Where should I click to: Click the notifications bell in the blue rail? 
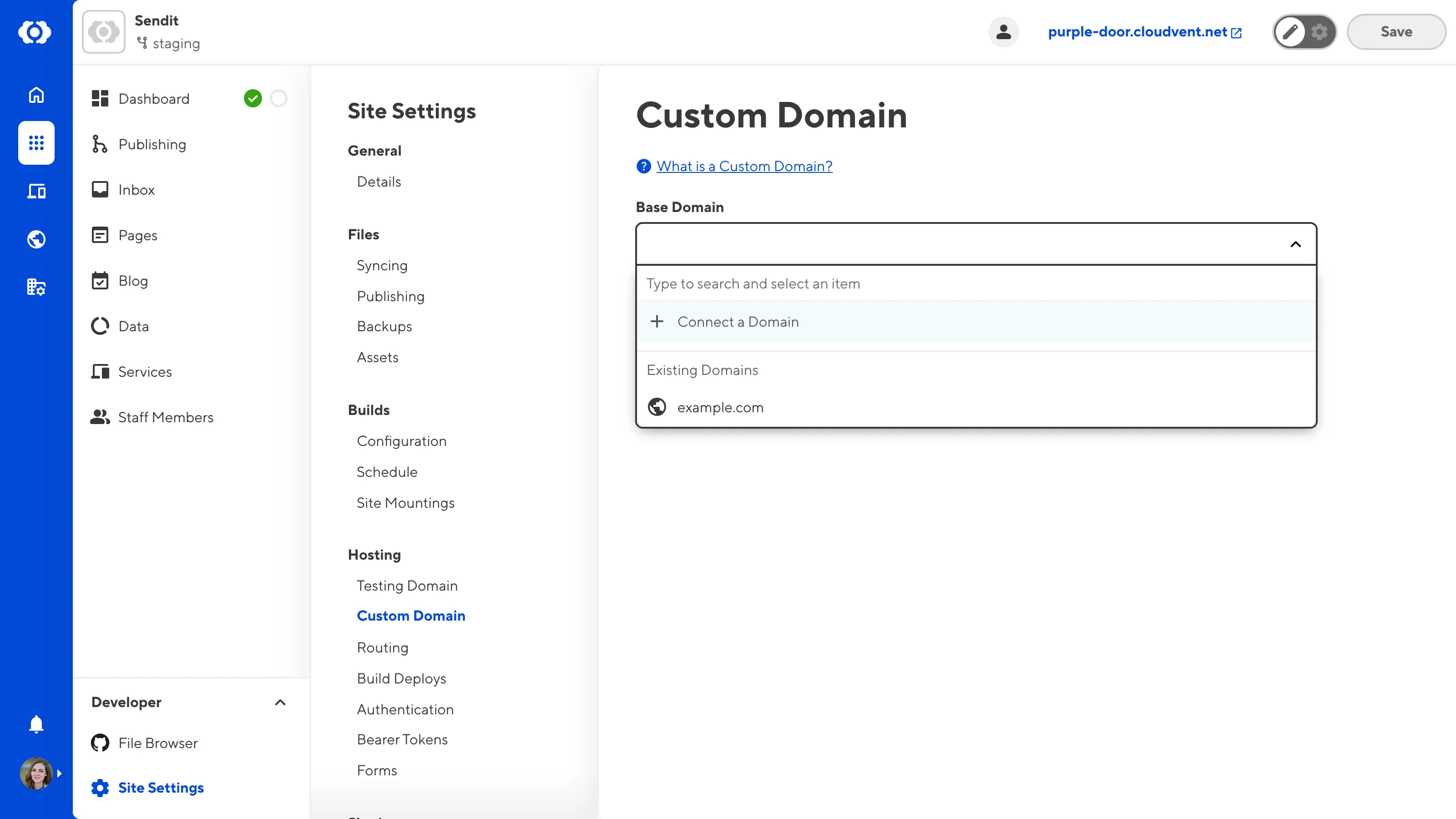tap(35, 724)
